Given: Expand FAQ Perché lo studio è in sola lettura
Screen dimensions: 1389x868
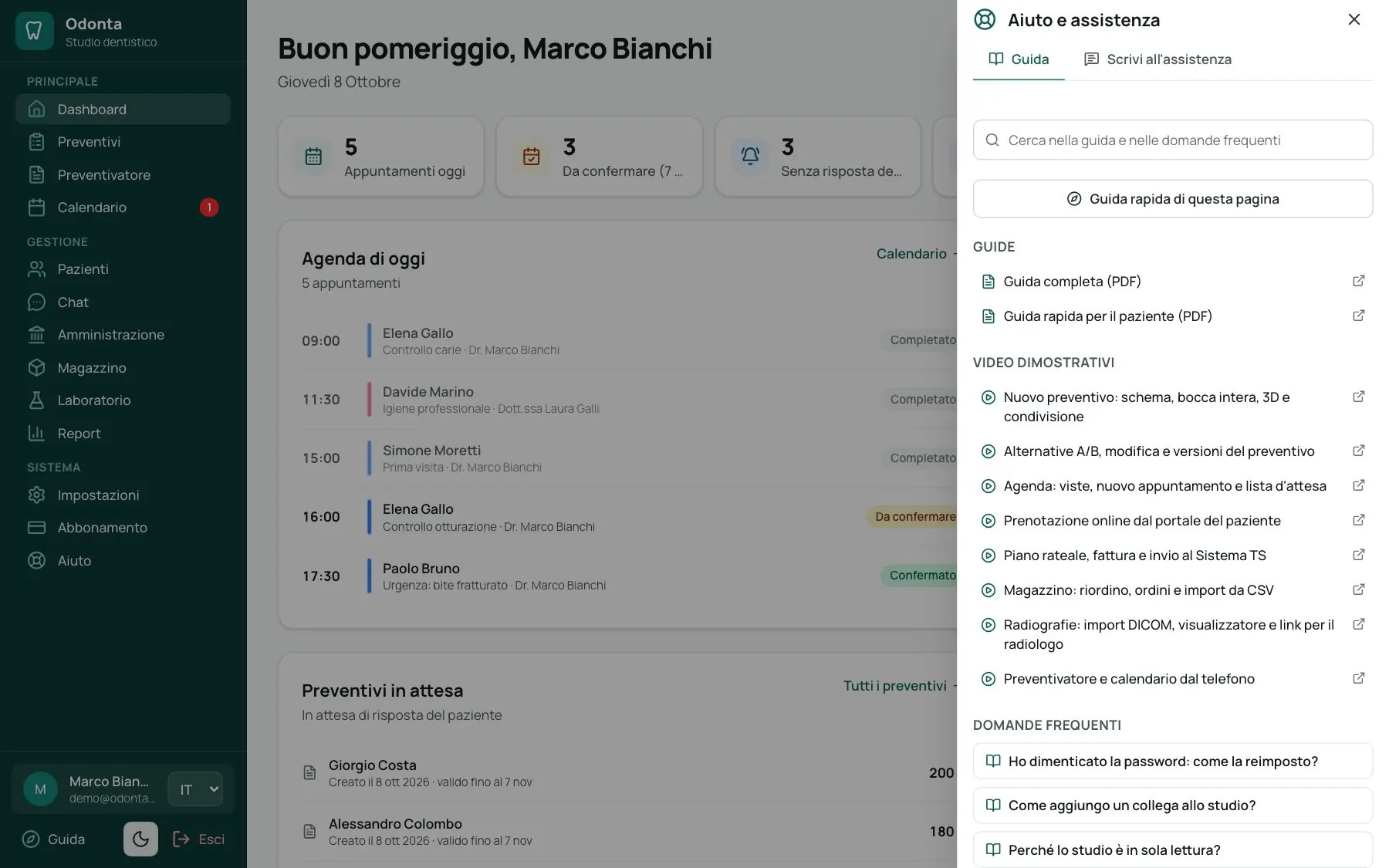Looking at the screenshot, I should pyautogui.click(x=1173, y=849).
